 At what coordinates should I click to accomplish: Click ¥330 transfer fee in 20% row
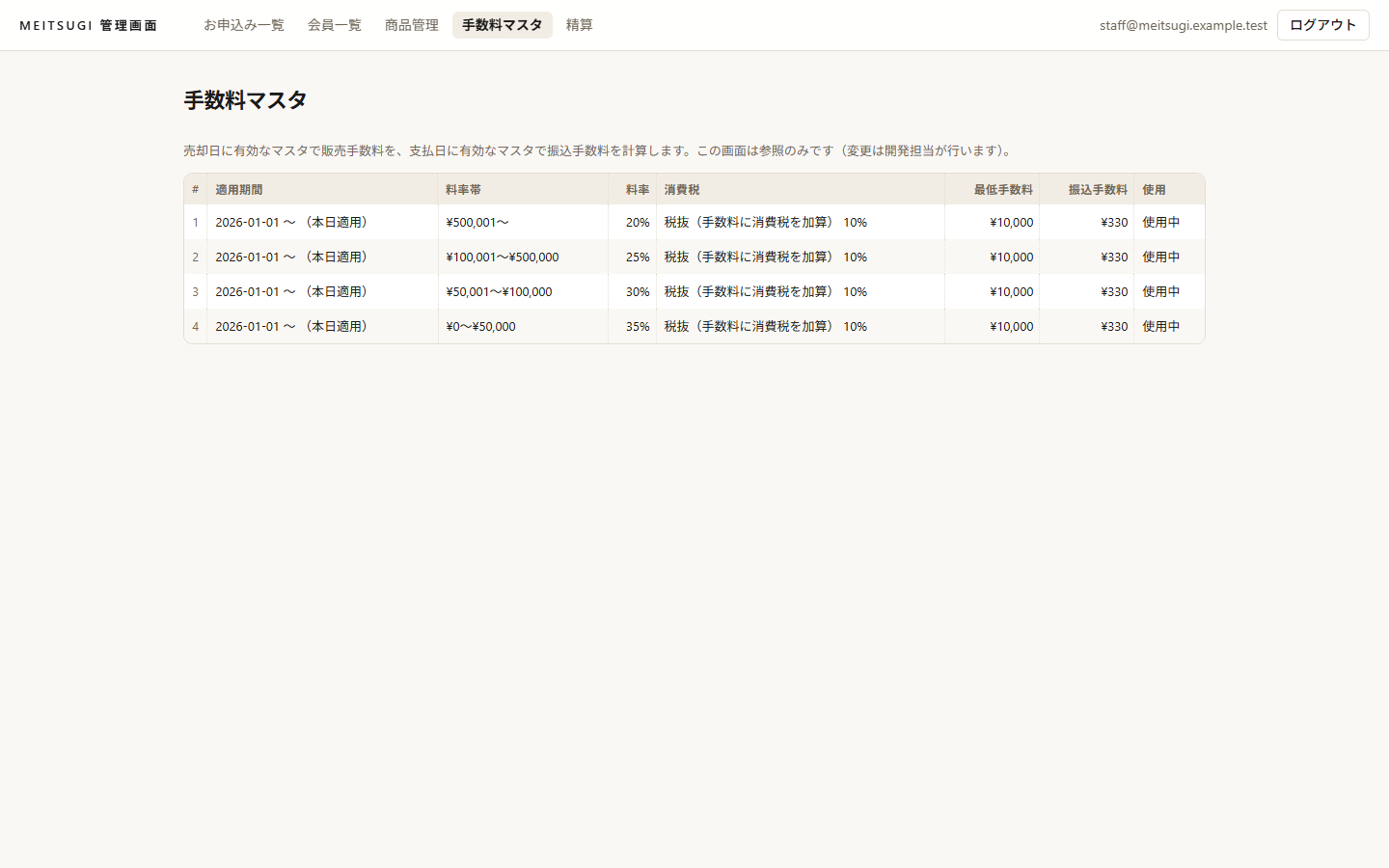[x=1114, y=222]
